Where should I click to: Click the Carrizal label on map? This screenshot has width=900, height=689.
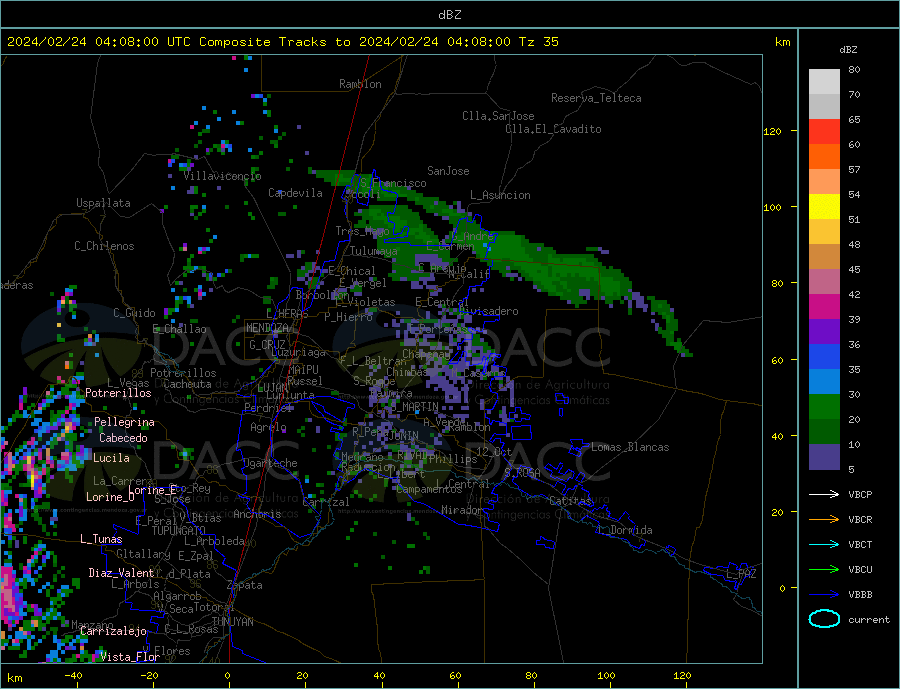click(326, 502)
